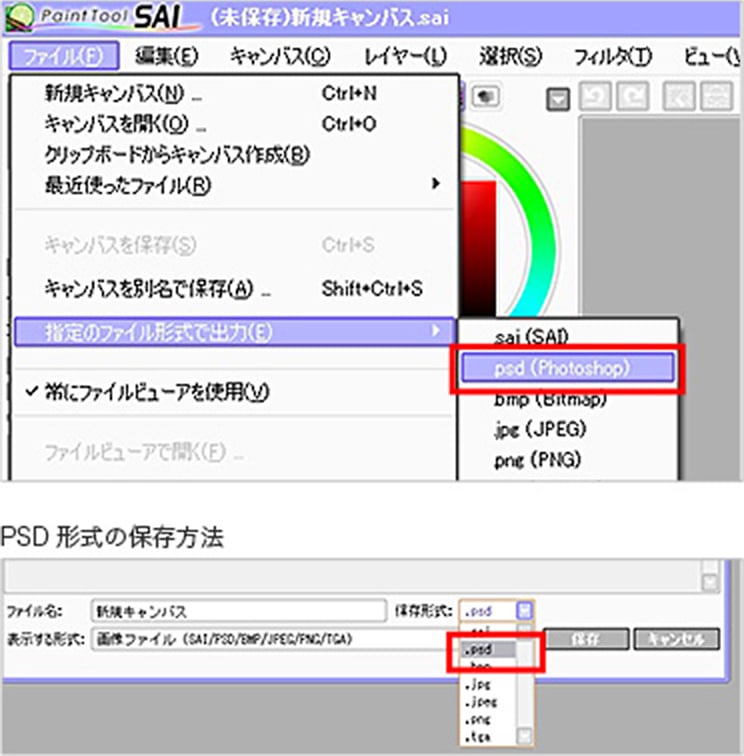The image size is (744, 756).
Task: Expand 指定のファイル形式で出力(E) submenu
Action: [x=234, y=332]
